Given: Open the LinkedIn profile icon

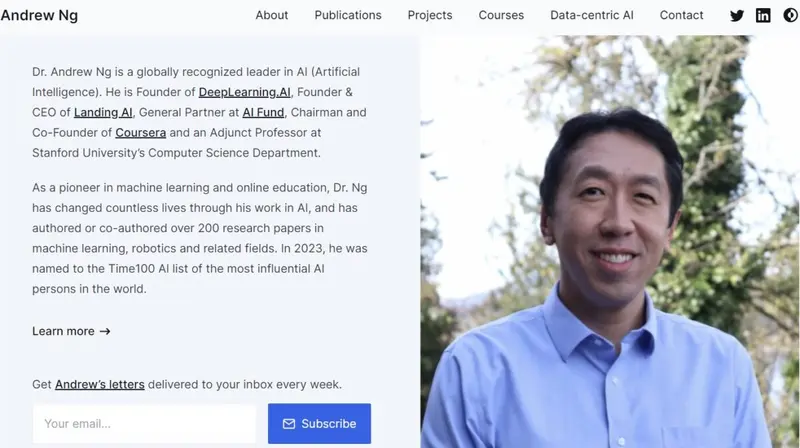Looking at the screenshot, I should [763, 15].
